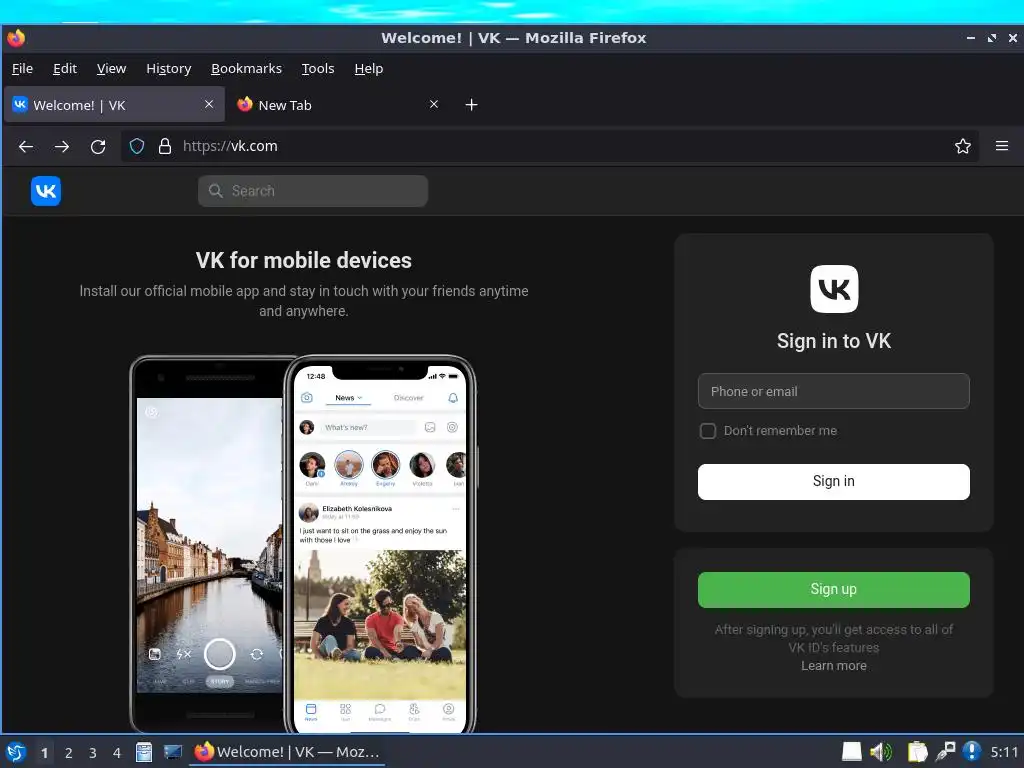Open the start menu icon in taskbar
Screen dimensions: 1024x768
pos(16,752)
